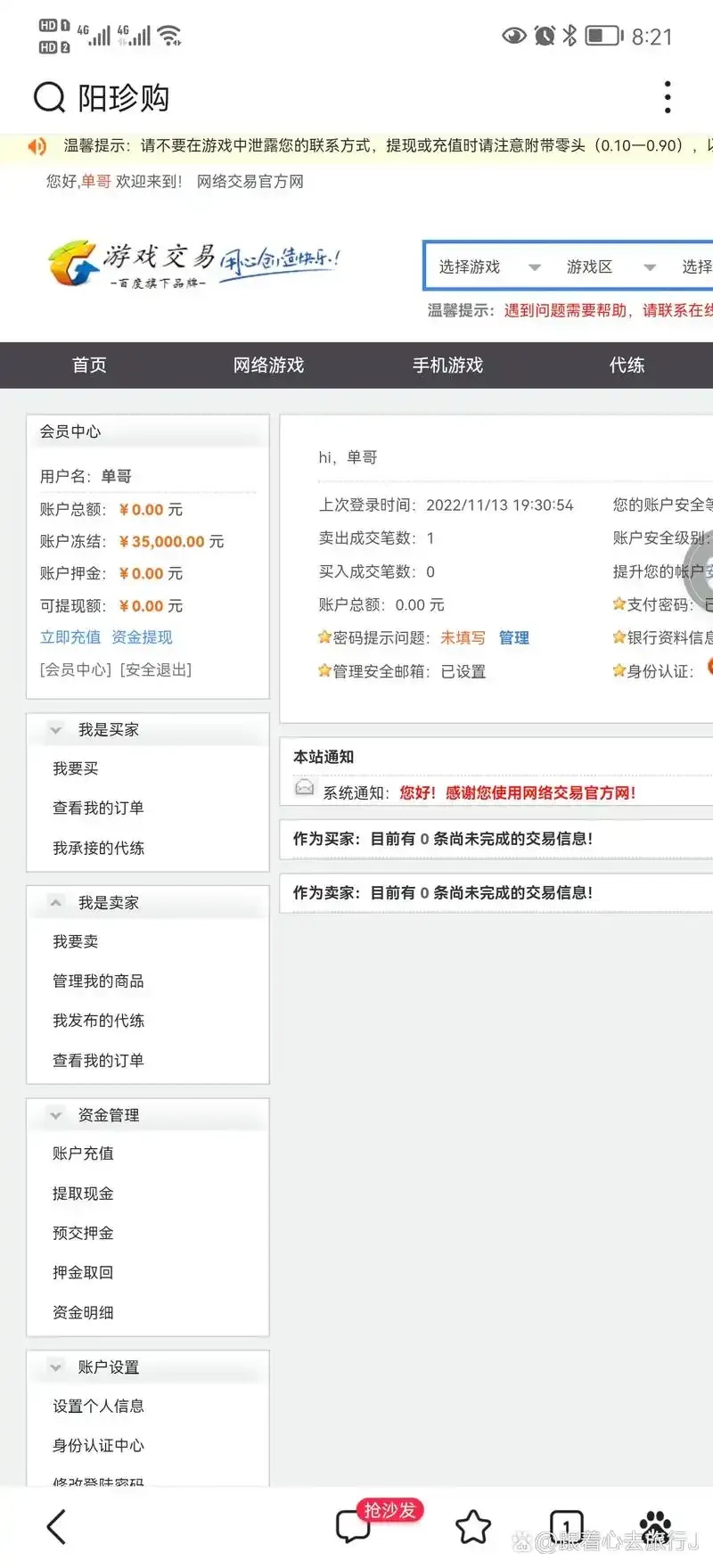This screenshot has height=1568, width=713.
Task: Click star beside 银行资料信息
Action: point(619,636)
